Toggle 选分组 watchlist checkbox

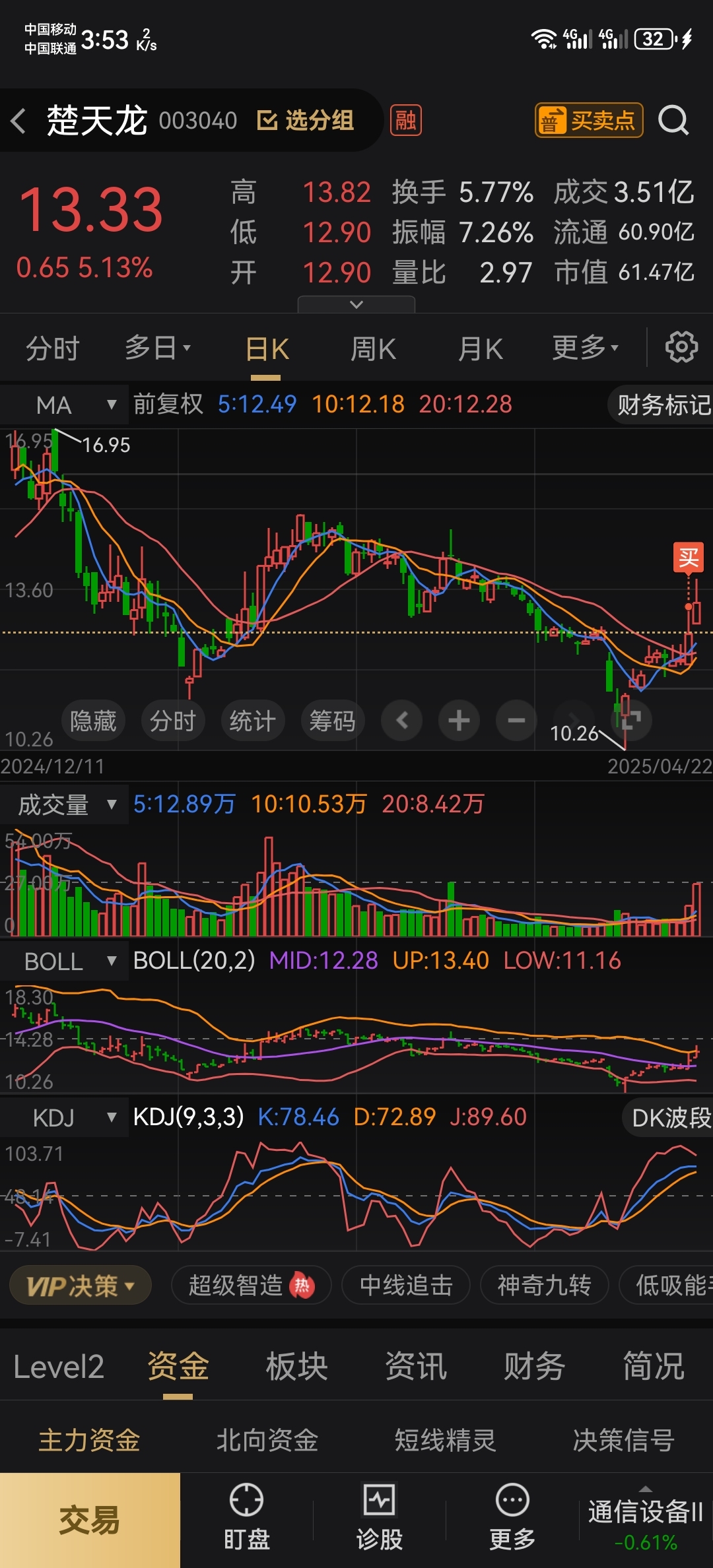(x=305, y=121)
